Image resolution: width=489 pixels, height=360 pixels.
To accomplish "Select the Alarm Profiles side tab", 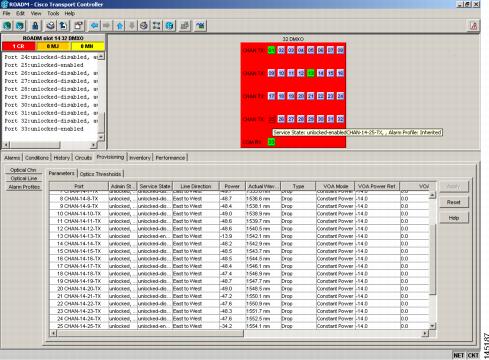I will [x=24, y=187].
